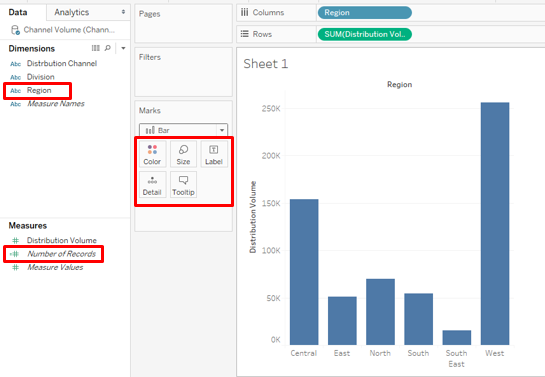Click the Dimensions view as grid icon
Viewport: 545px width, 377px height.
point(96,48)
